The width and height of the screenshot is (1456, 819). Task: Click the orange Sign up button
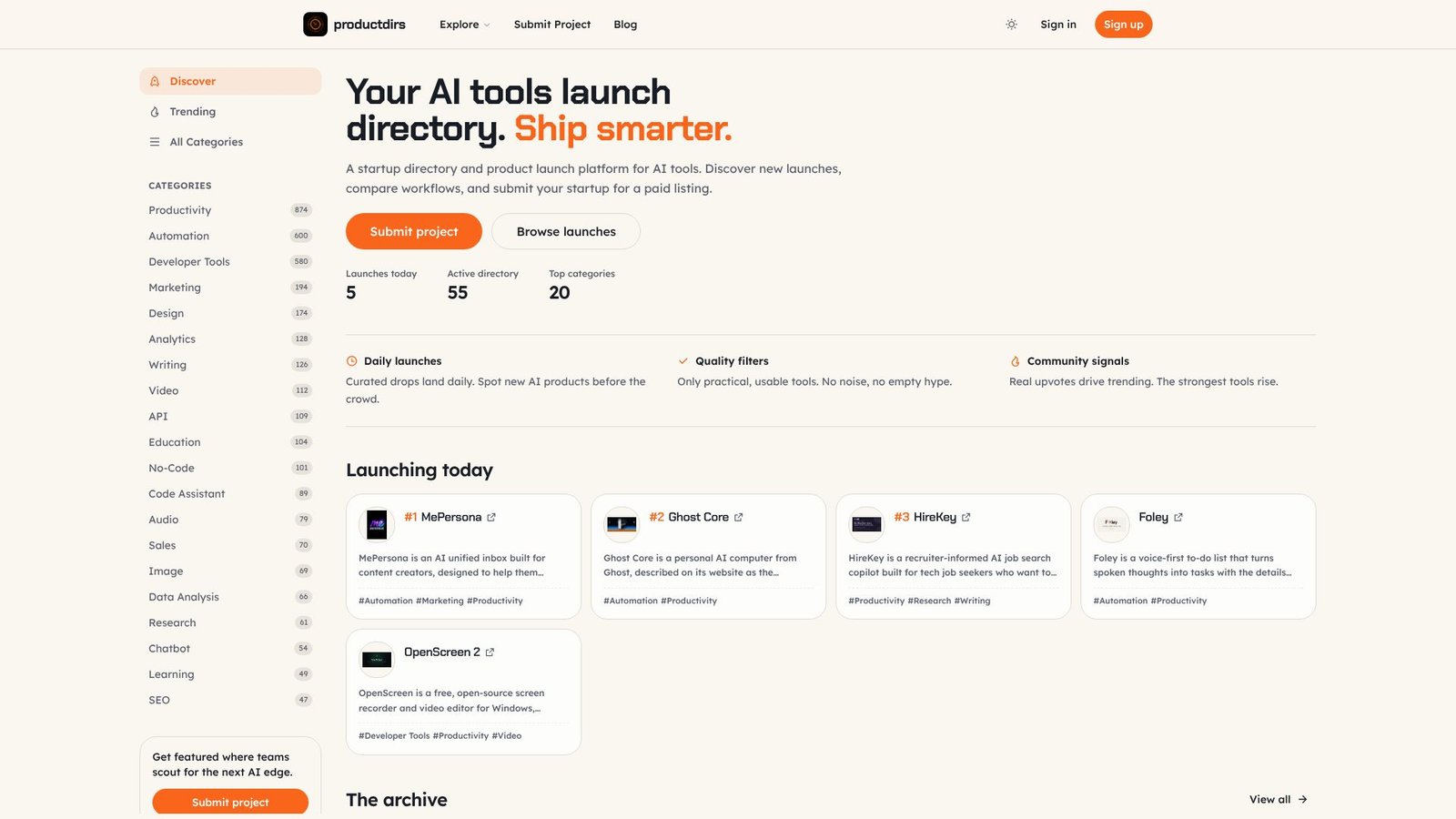(1123, 25)
